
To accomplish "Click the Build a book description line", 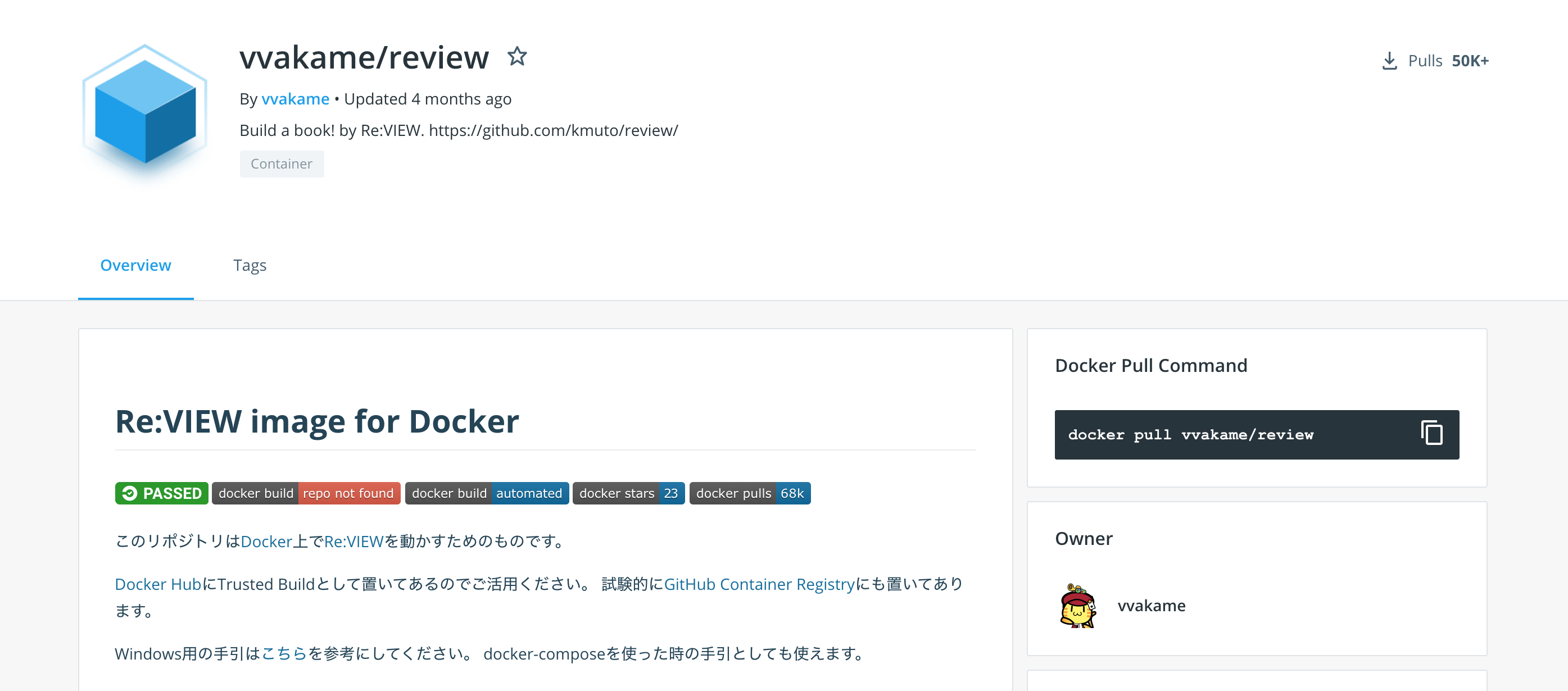I will [x=459, y=130].
